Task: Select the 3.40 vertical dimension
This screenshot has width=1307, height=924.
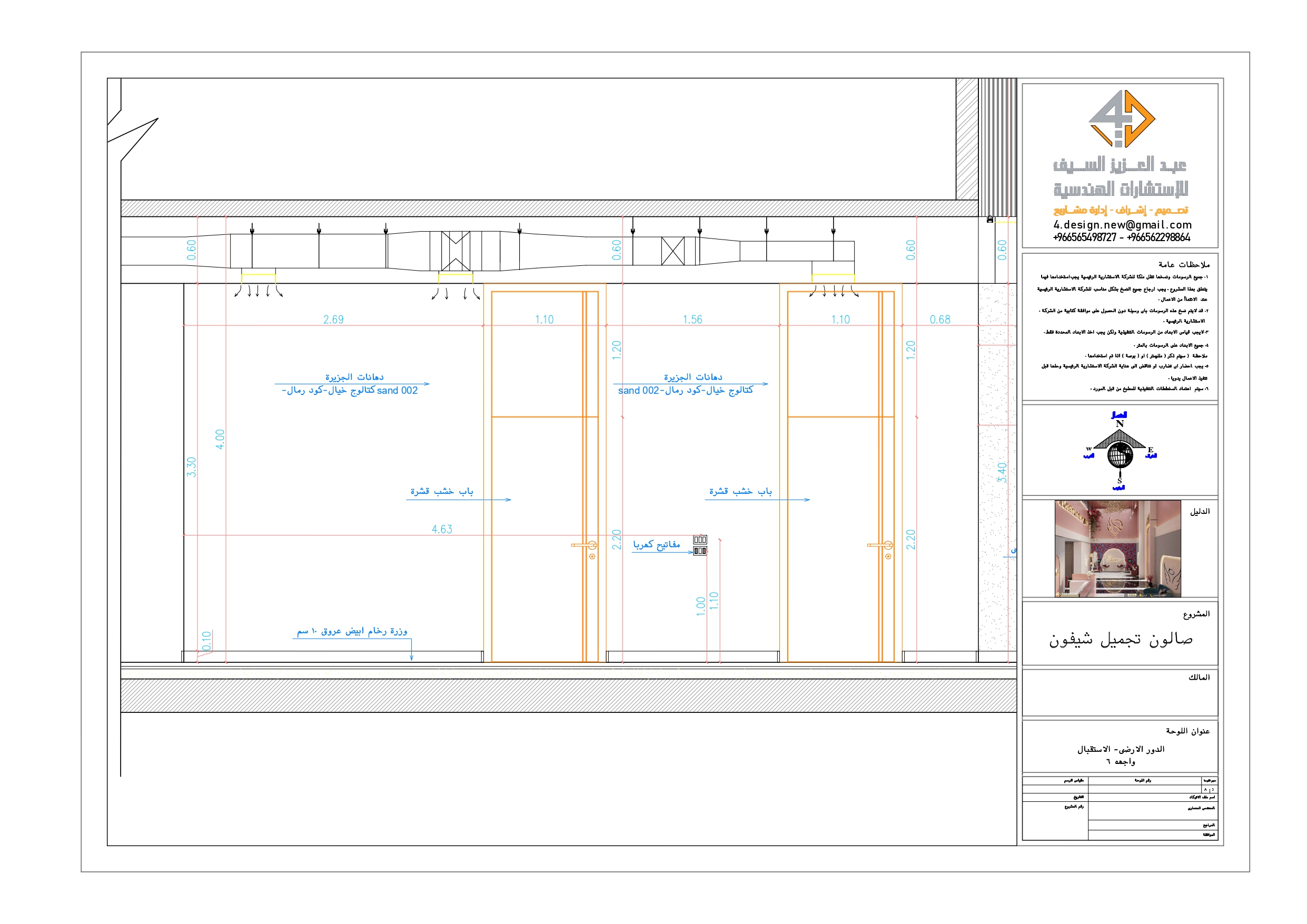Action: point(1002,473)
